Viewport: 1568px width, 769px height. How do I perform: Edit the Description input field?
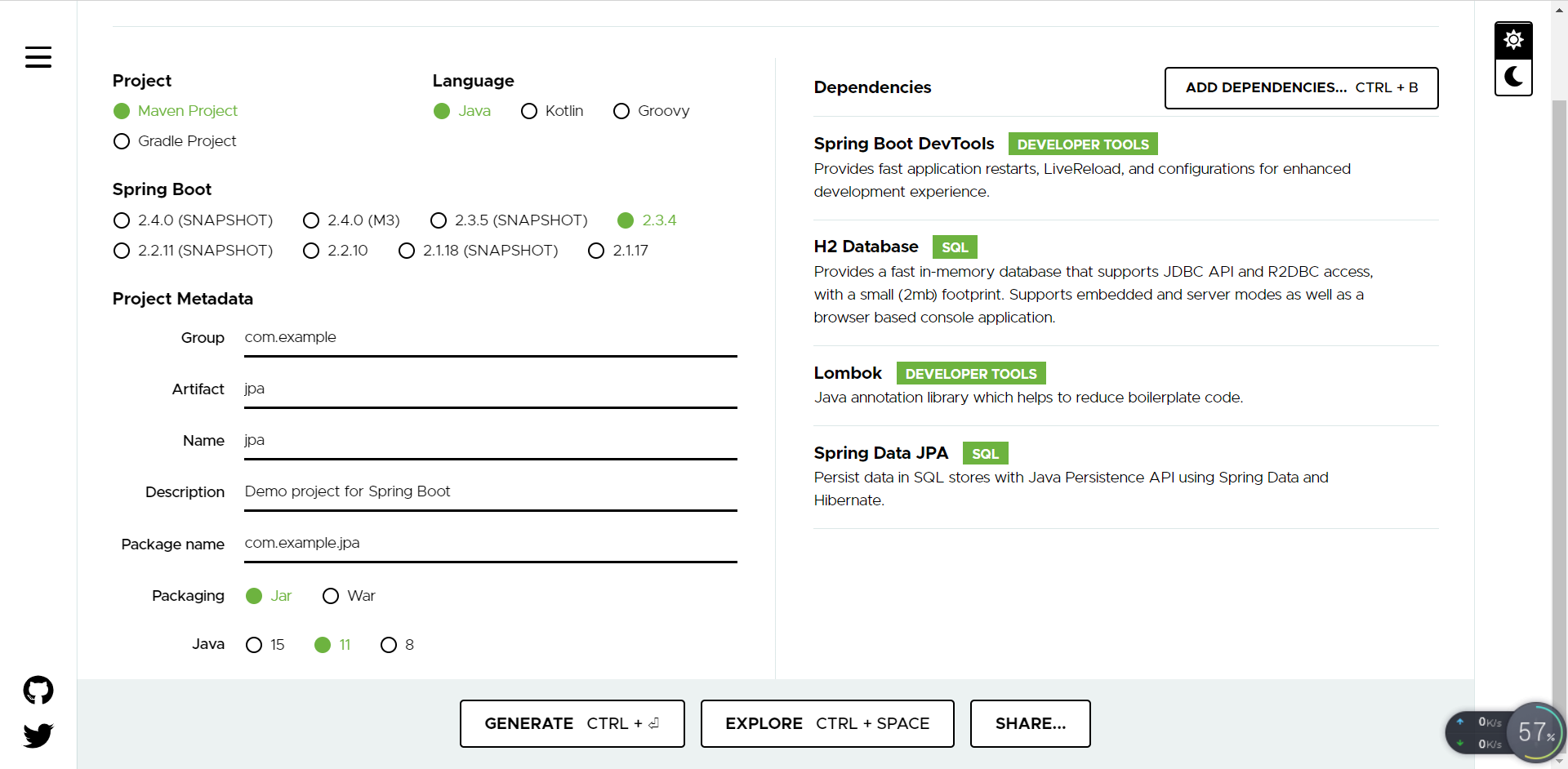[x=491, y=492]
